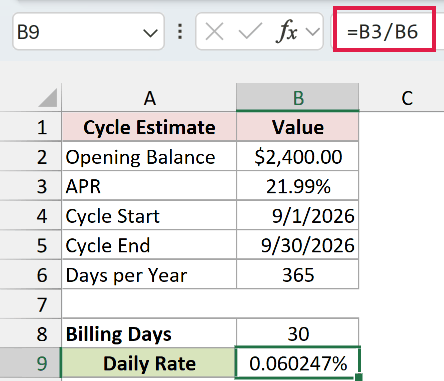The width and height of the screenshot is (444, 381).
Task: Select column A header
Action: (149, 98)
